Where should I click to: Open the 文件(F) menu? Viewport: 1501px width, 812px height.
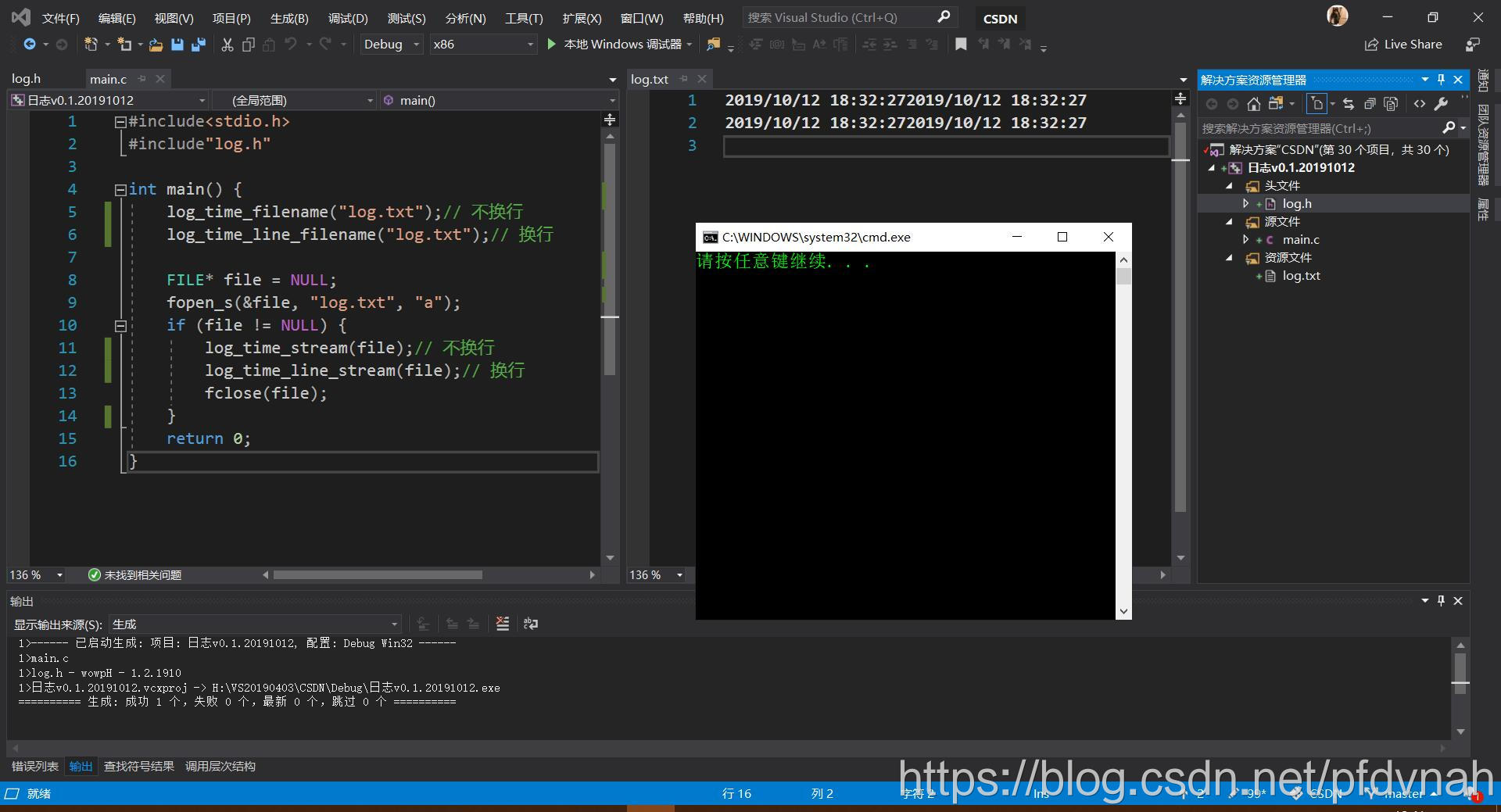(60, 18)
